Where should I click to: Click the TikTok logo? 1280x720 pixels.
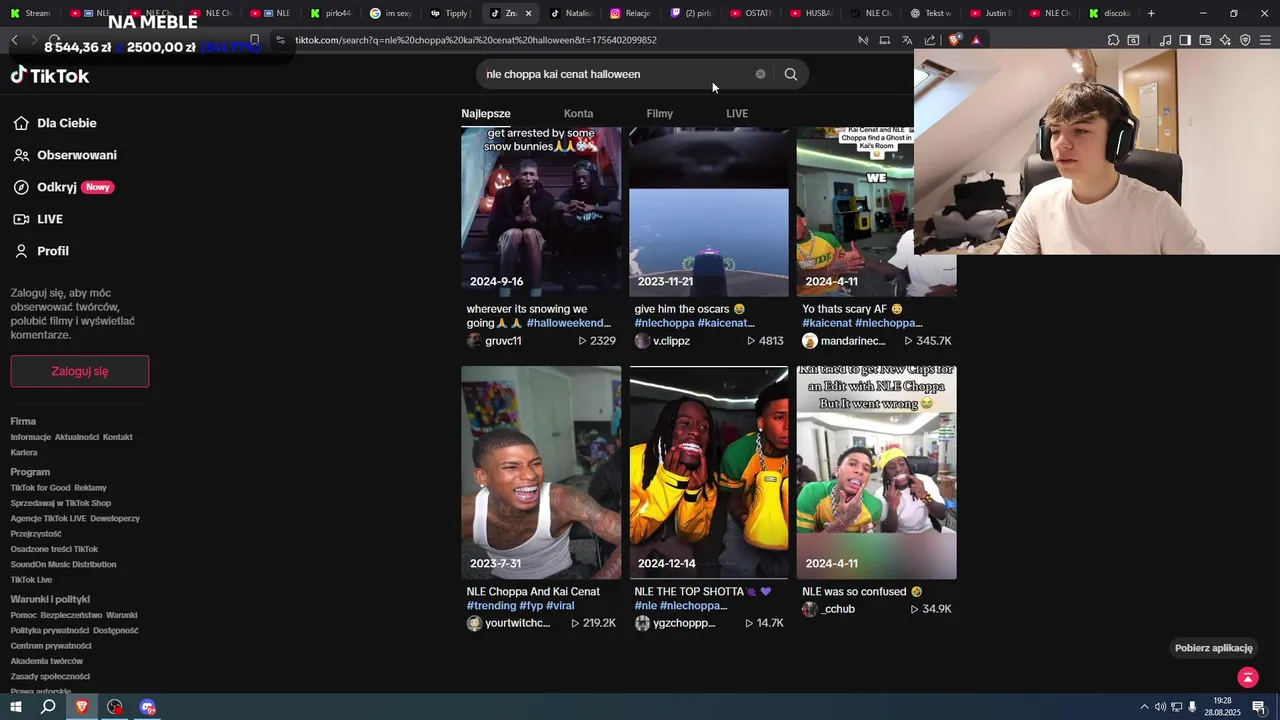click(50, 76)
